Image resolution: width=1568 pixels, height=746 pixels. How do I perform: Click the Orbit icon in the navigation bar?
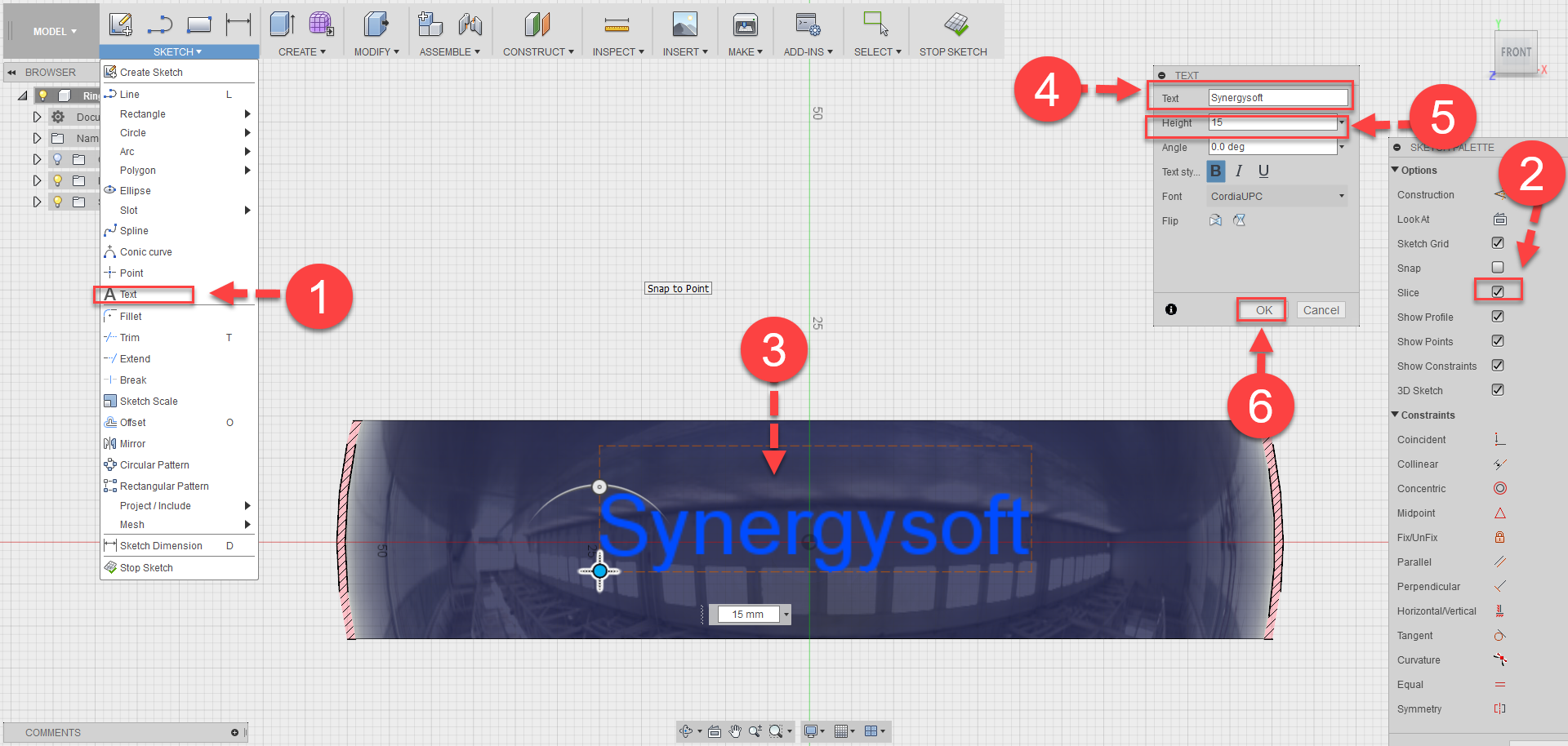click(x=687, y=731)
